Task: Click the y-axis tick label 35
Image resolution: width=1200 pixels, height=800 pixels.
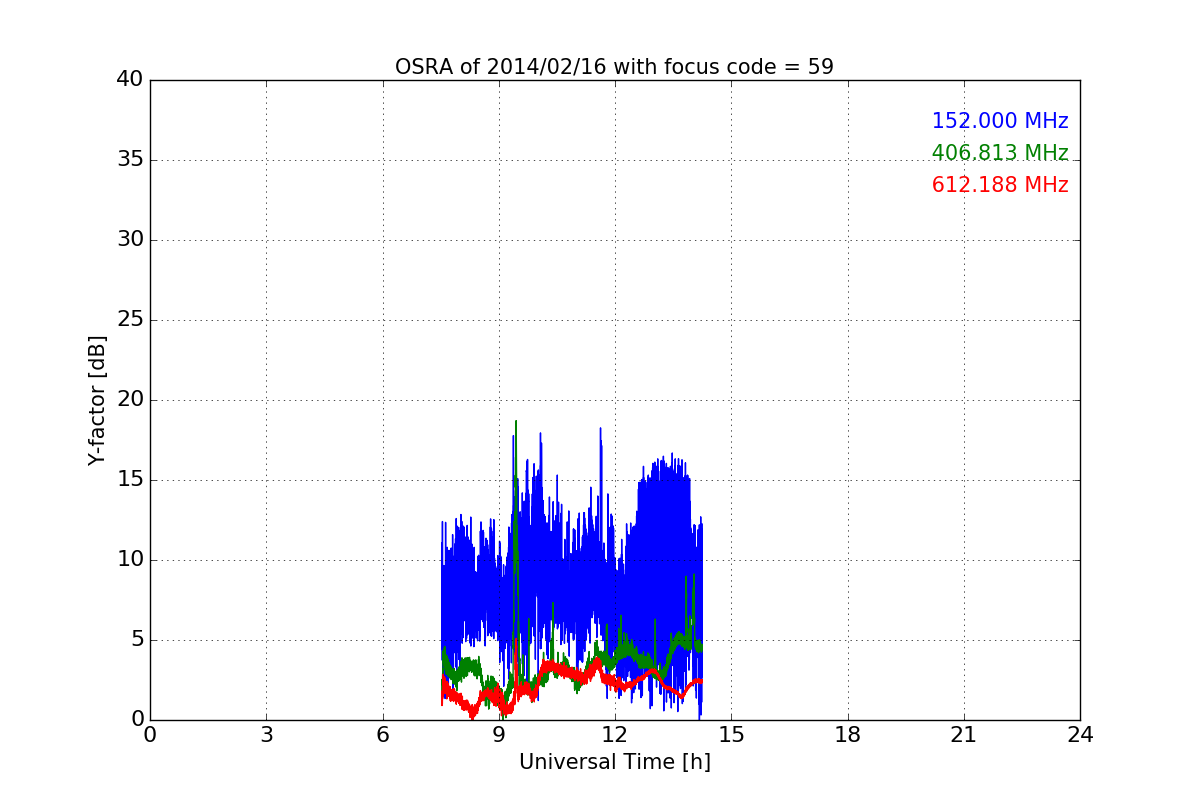Action: [130, 160]
